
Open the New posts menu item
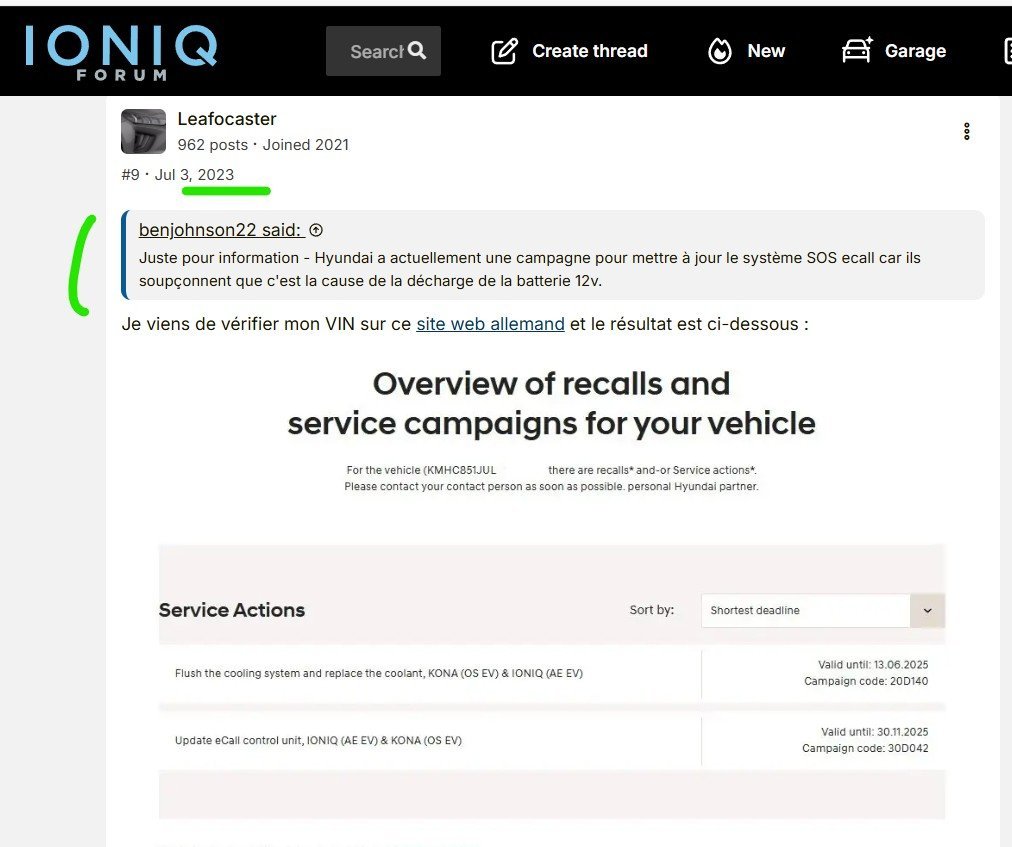pyautogui.click(x=747, y=51)
